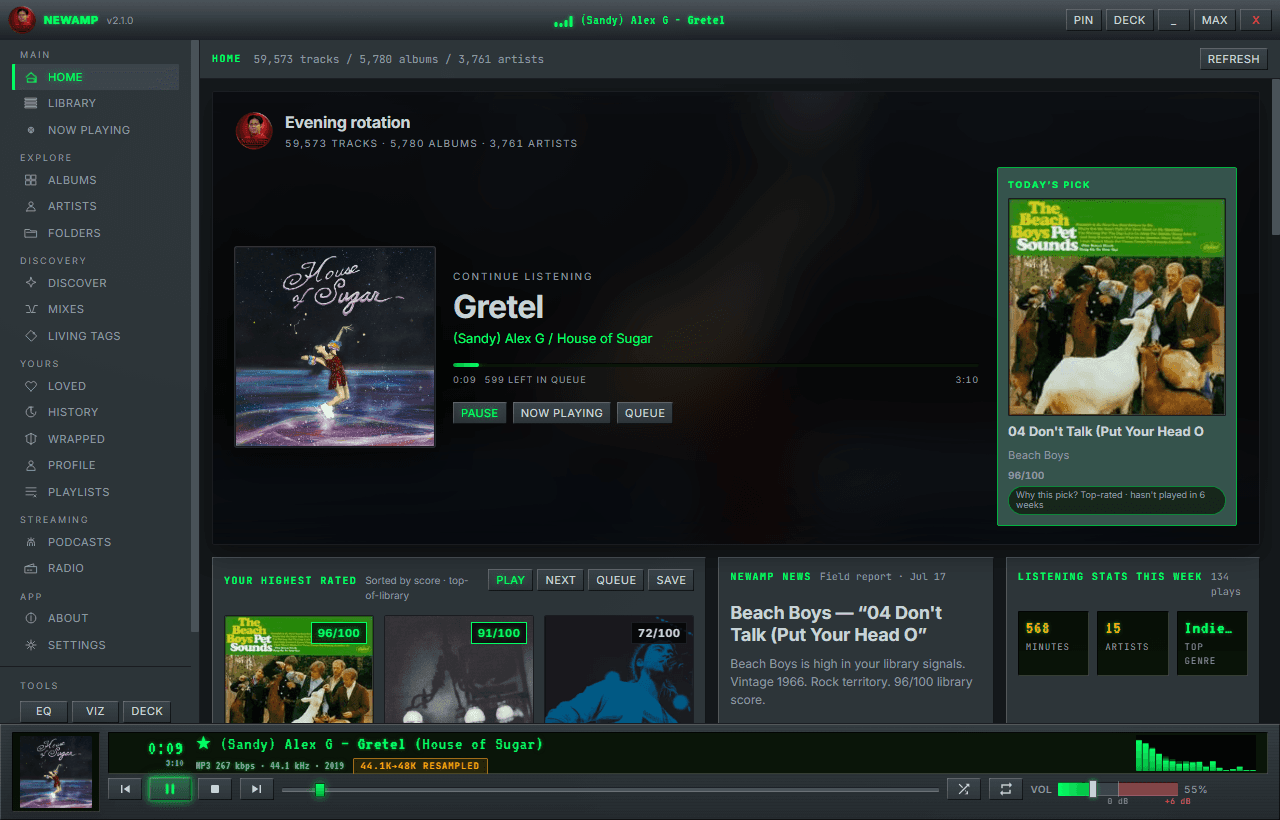Open Living Tags section
The image size is (1280, 820).
pyautogui.click(x=96, y=336)
